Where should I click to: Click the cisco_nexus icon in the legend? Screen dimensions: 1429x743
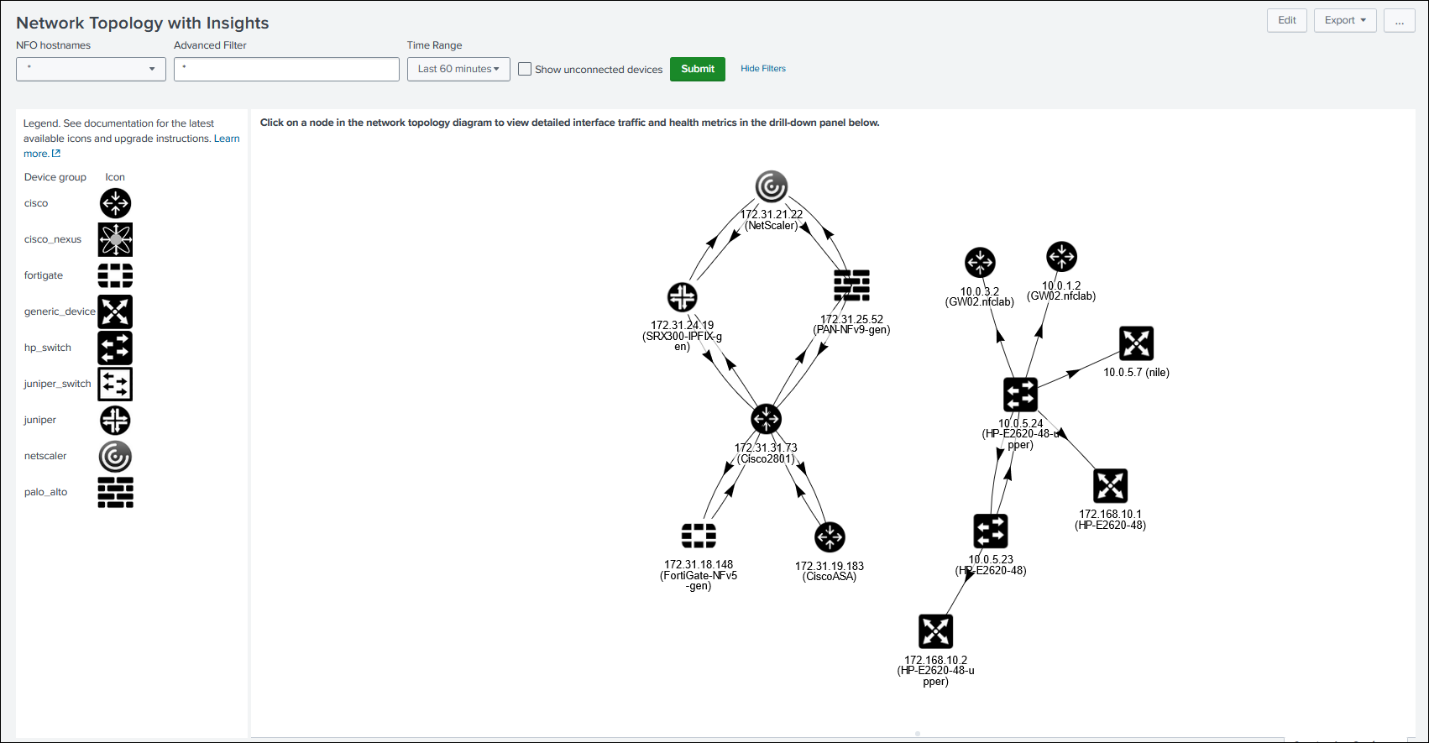pyautogui.click(x=115, y=239)
